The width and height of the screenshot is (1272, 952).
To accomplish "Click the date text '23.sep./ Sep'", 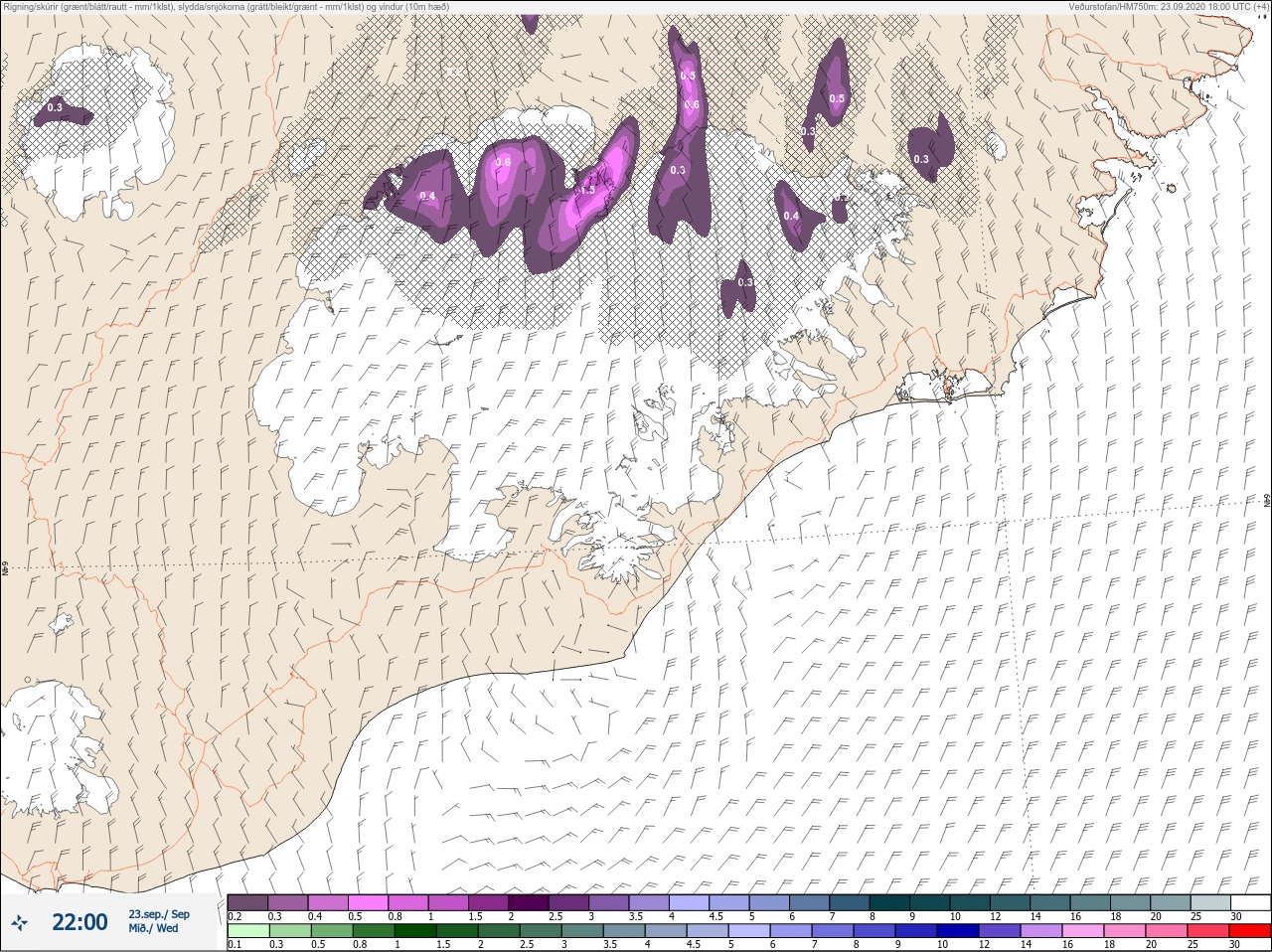I will coord(158,913).
